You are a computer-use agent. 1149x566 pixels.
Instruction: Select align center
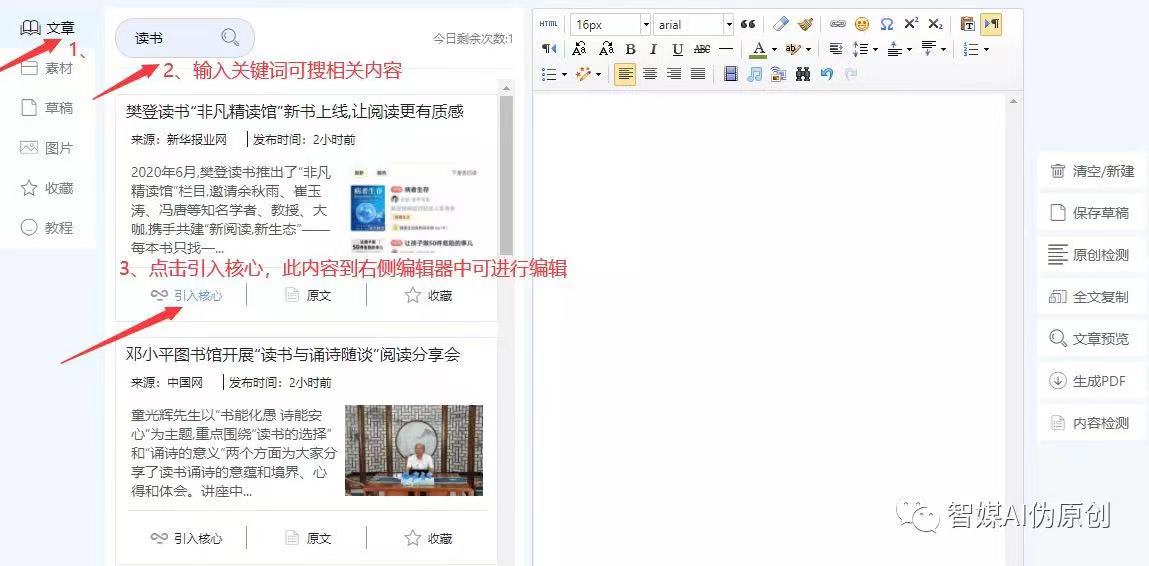coord(649,74)
